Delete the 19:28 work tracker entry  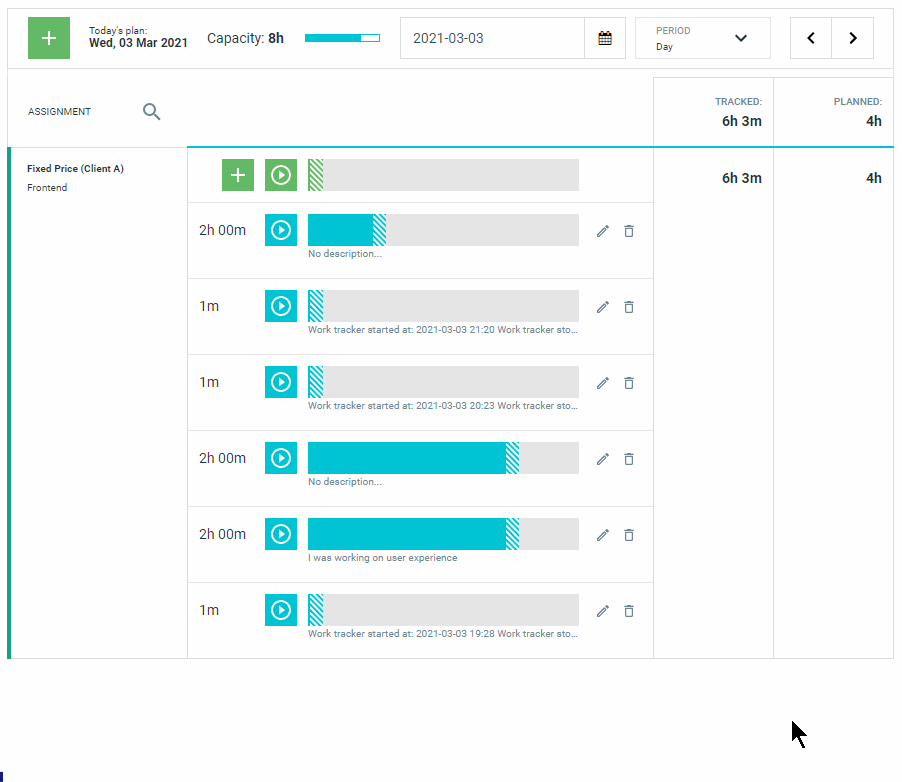629,611
